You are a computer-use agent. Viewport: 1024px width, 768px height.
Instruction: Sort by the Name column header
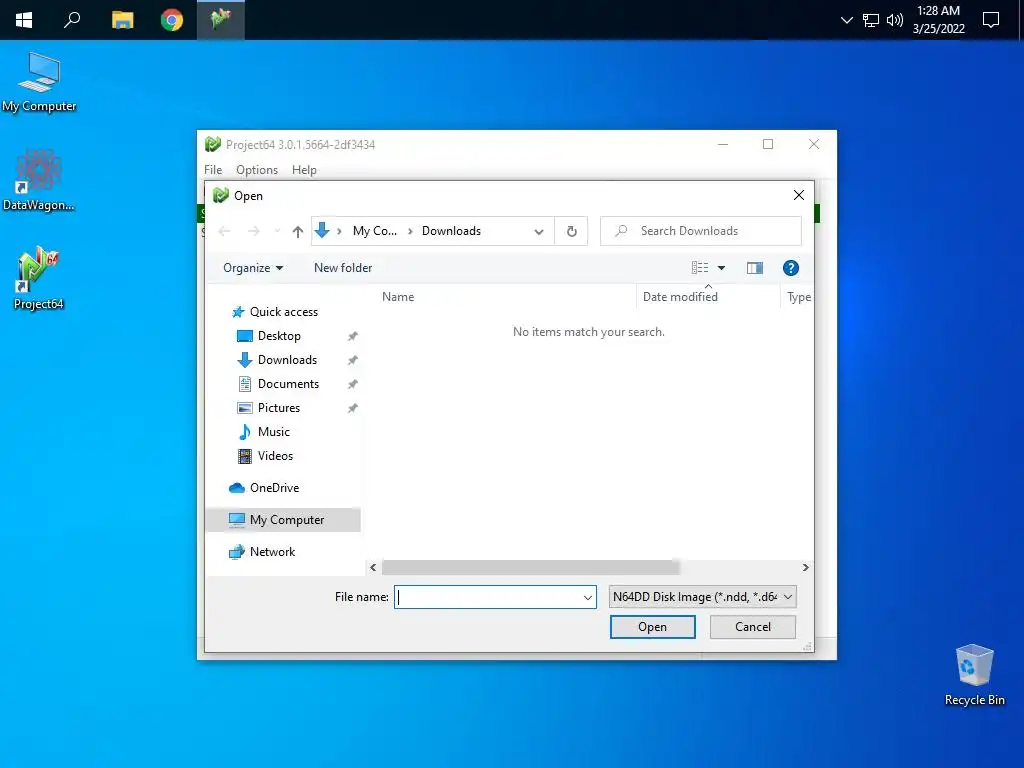398,296
